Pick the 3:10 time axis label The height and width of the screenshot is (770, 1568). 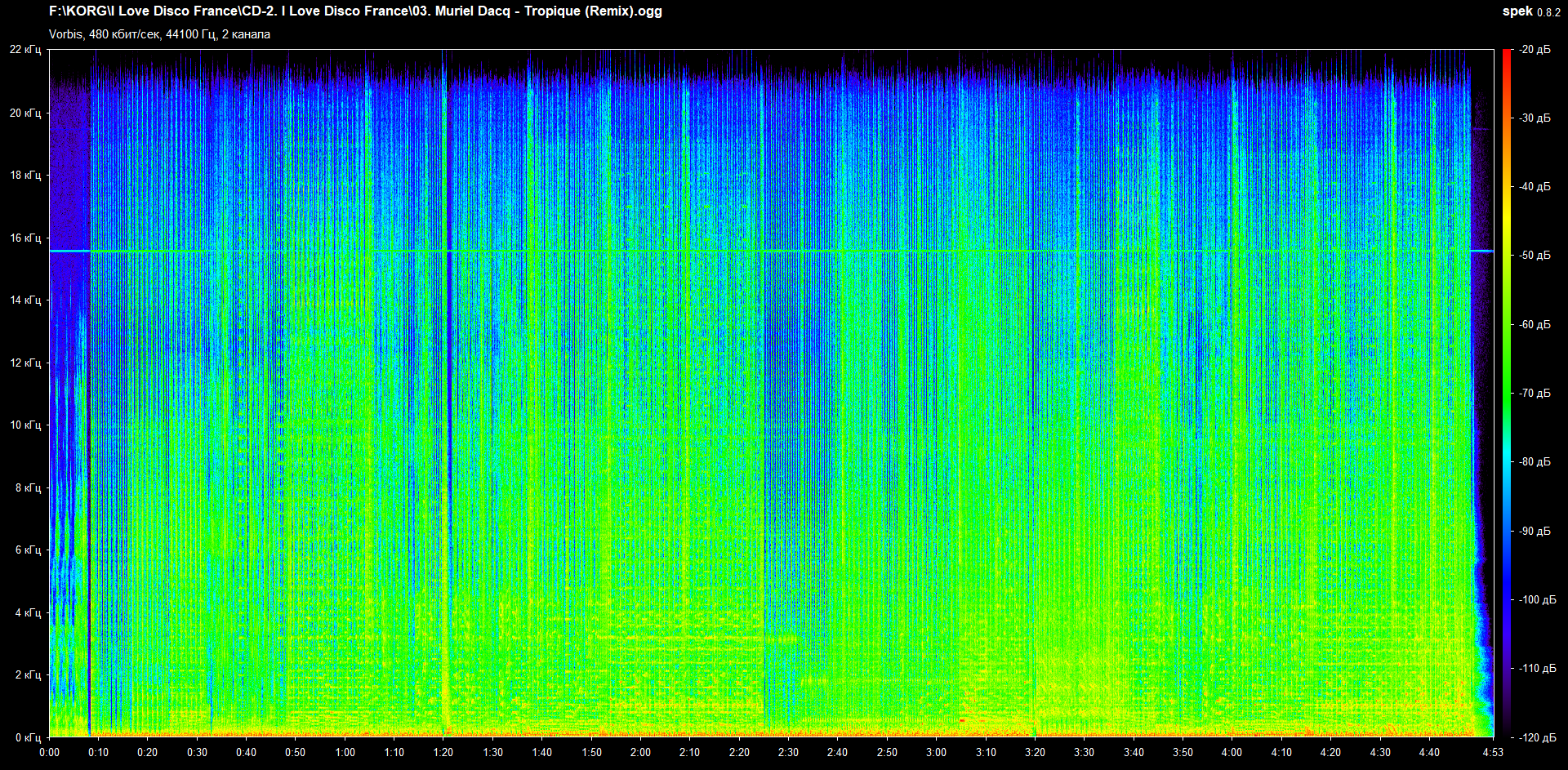[986, 752]
